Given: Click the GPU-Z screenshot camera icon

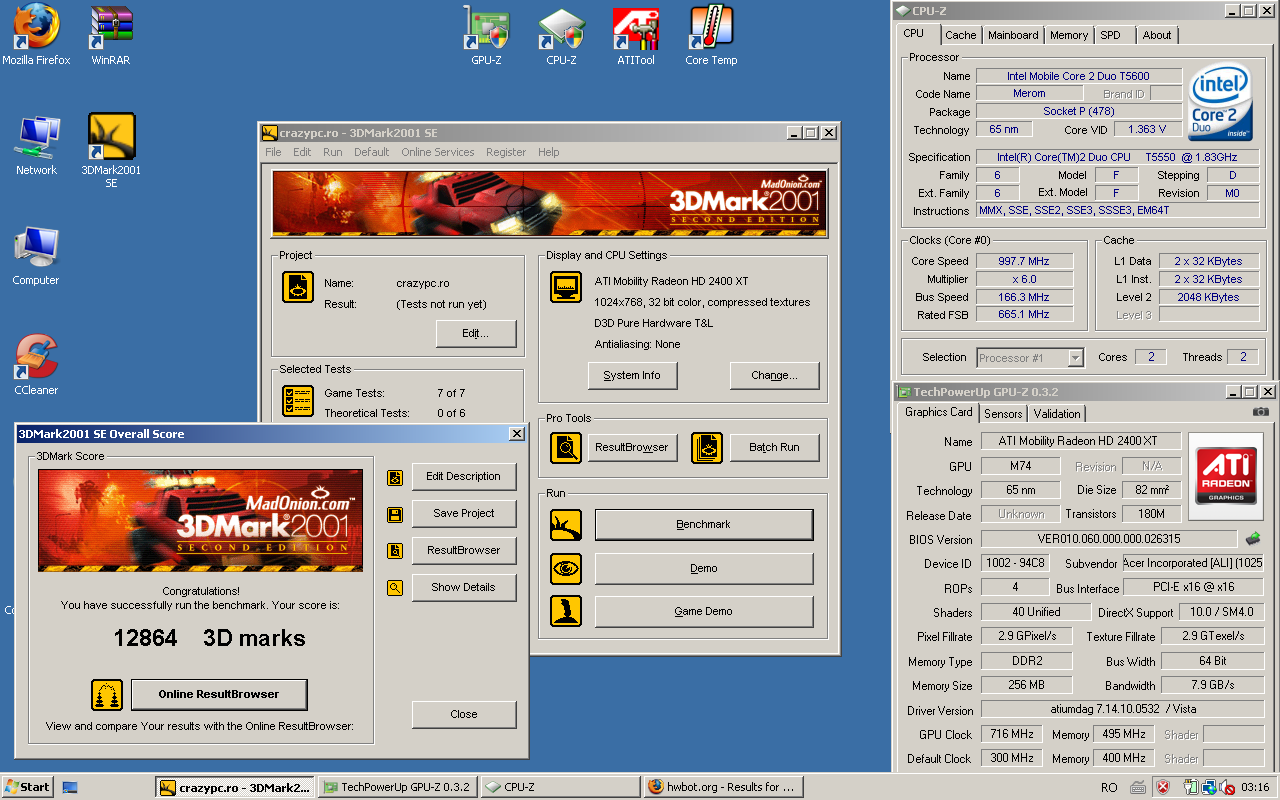Looking at the screenshot, I should tap(1260, 412).
